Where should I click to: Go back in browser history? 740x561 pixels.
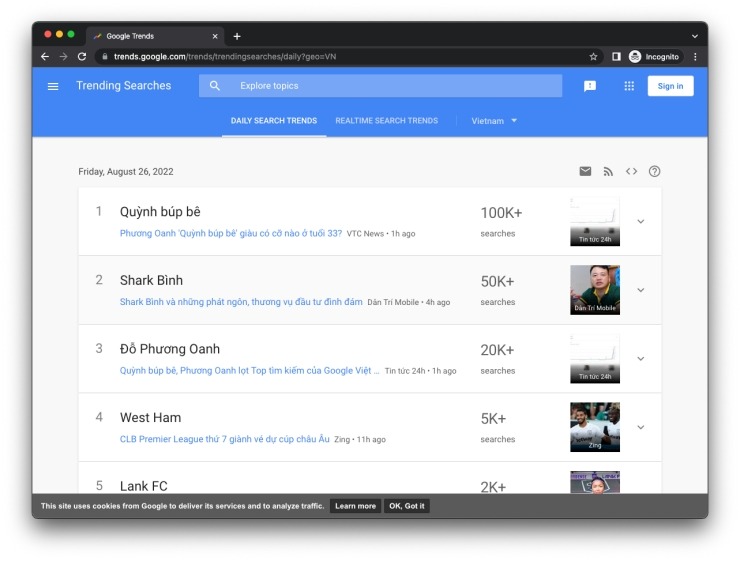click(x=45, y=57)
